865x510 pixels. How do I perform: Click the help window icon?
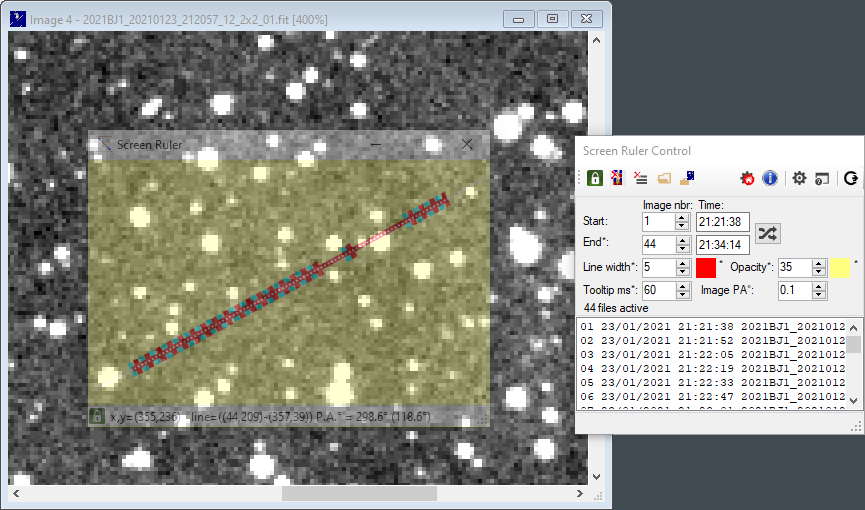click(x=822, y=178)
